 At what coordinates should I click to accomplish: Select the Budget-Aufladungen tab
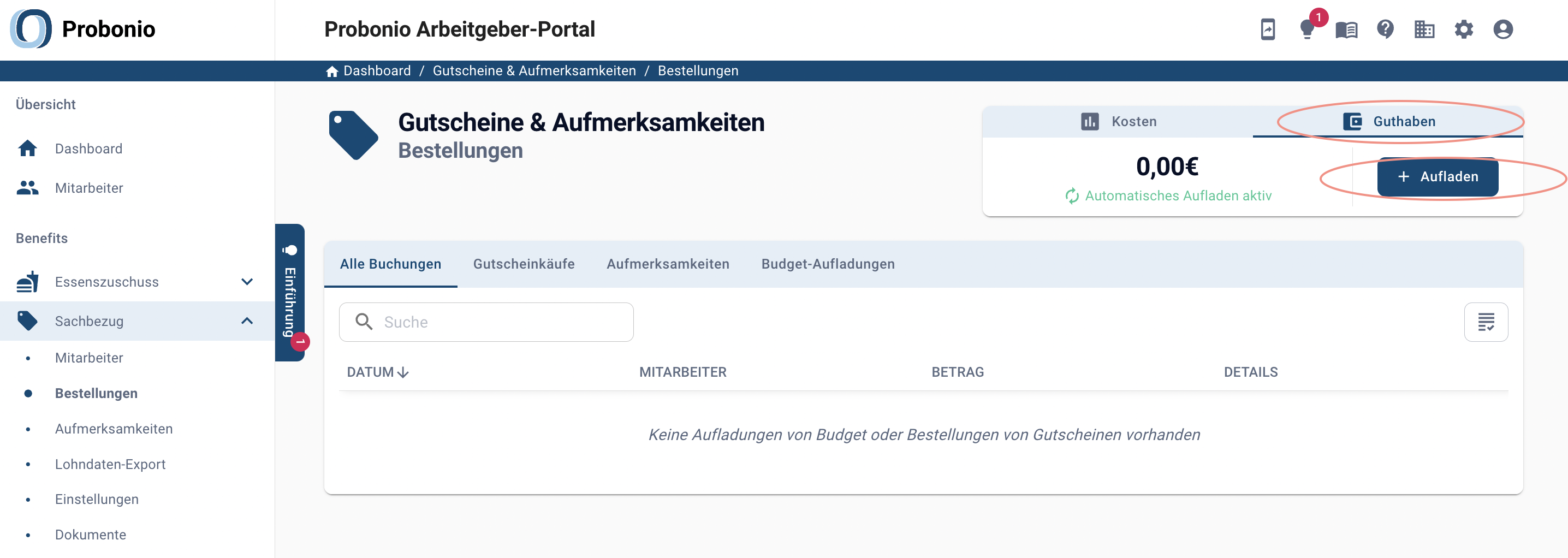pyautogui.click(x=828, y=264)
